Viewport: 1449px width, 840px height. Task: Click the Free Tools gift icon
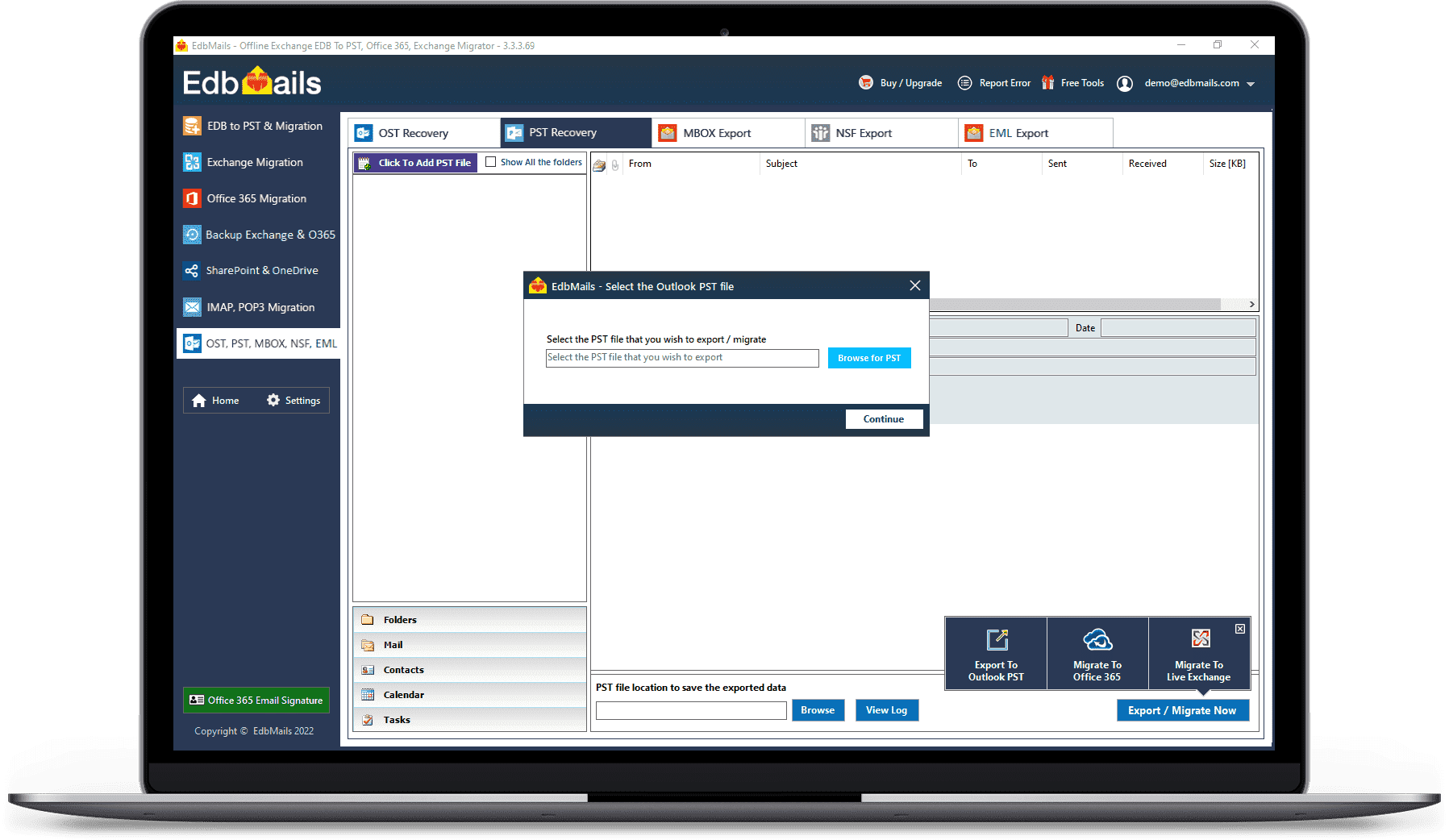pos(1047,82)
